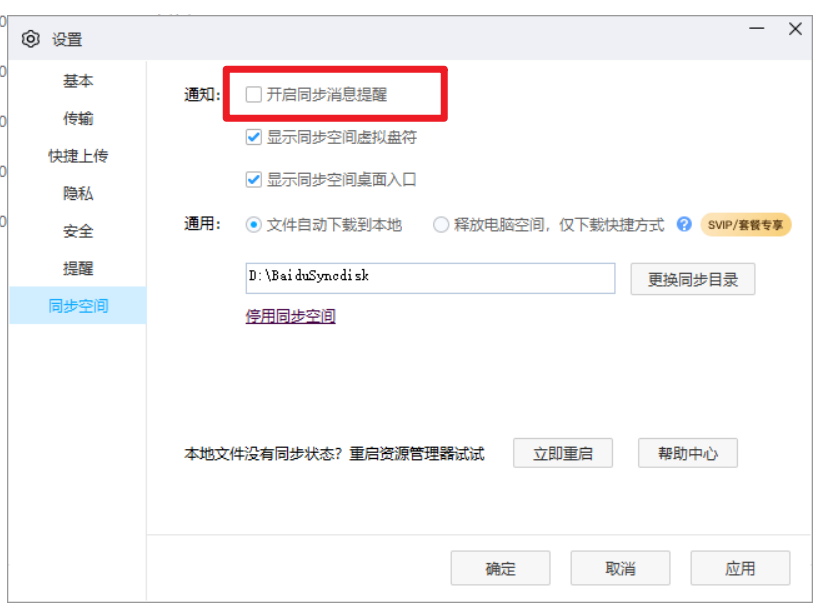This screenshot has width=816, height=603.
Task: Select the 同步空间 tab
Action: coord(78,305)
